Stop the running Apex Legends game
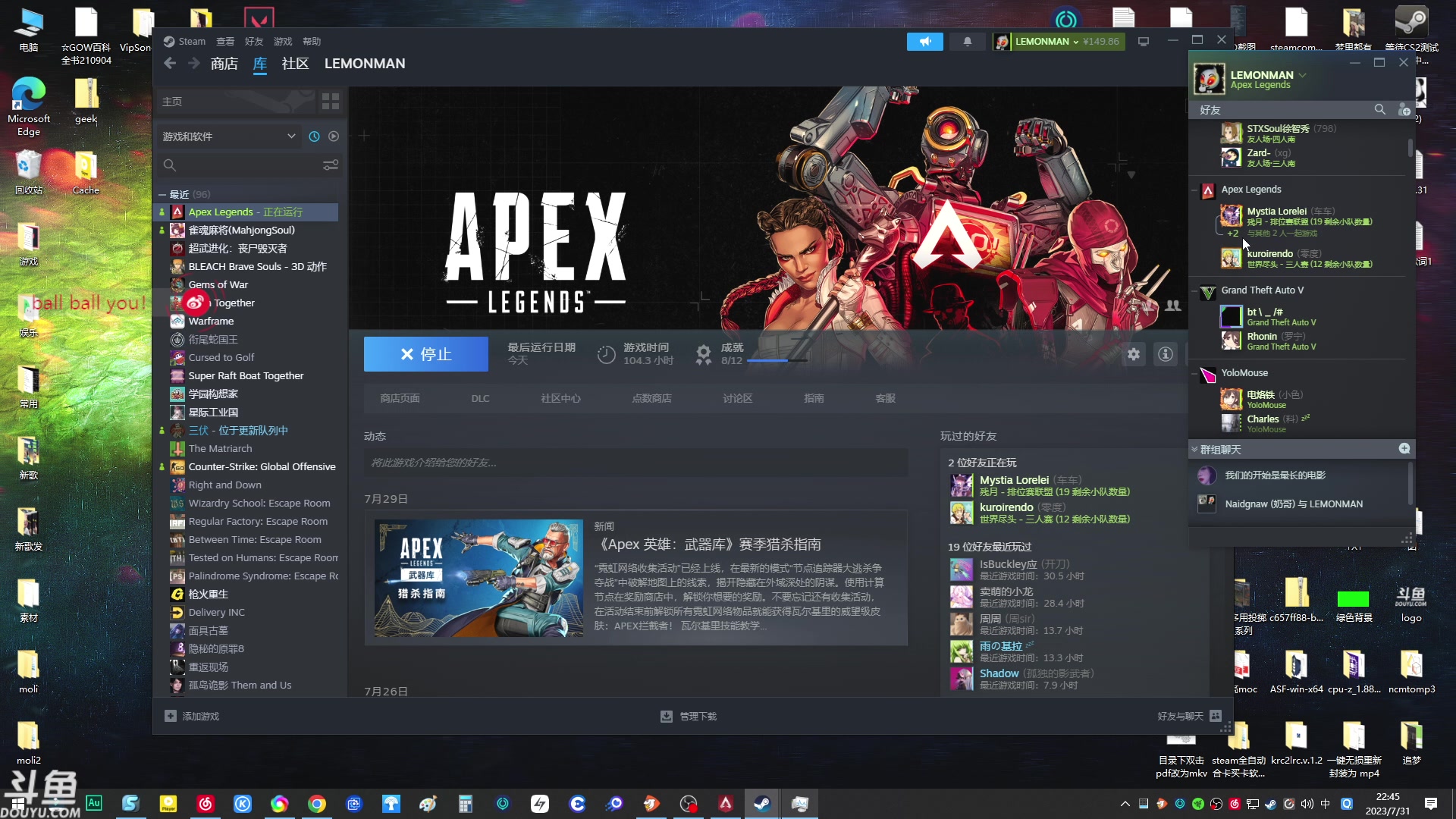The width and height of the screenshot is (1456, 819). point(426,354)
